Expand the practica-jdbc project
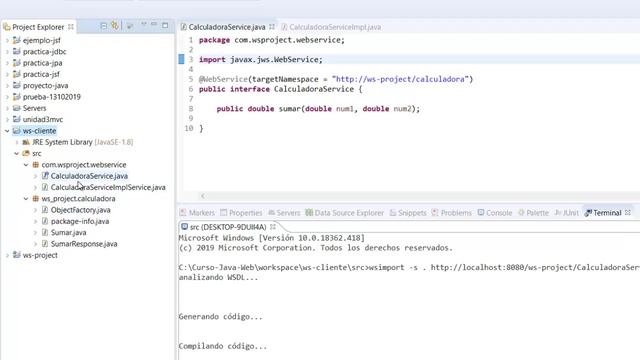The height and width of the screenshot is (360, 640). tap(7, 52)
